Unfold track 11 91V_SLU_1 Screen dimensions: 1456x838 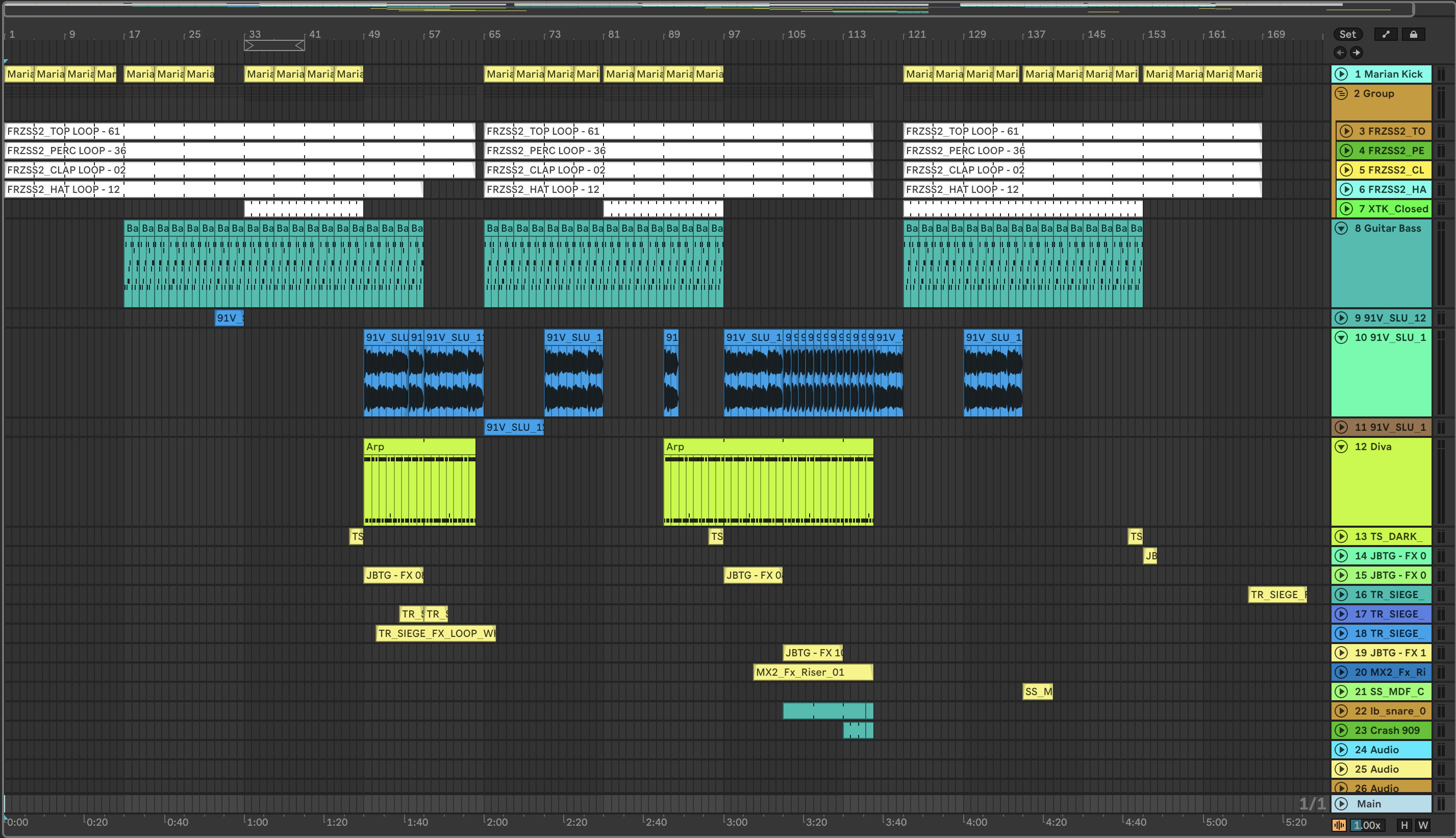point(1341,427)
